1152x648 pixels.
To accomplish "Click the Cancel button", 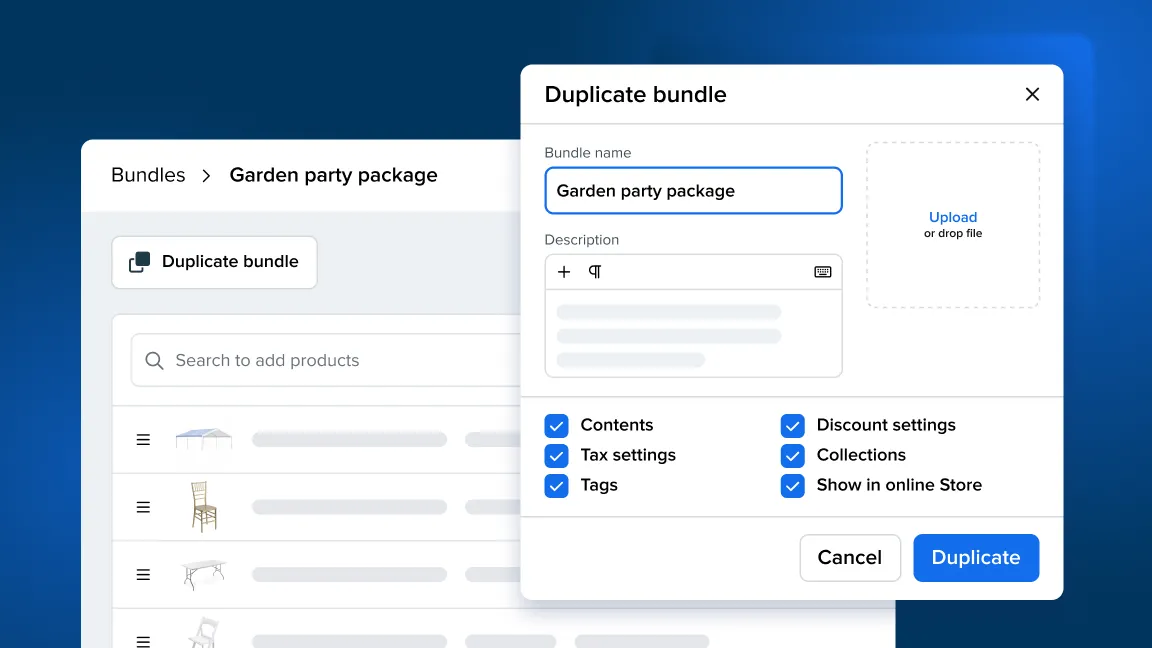I will tap(850, 558).
